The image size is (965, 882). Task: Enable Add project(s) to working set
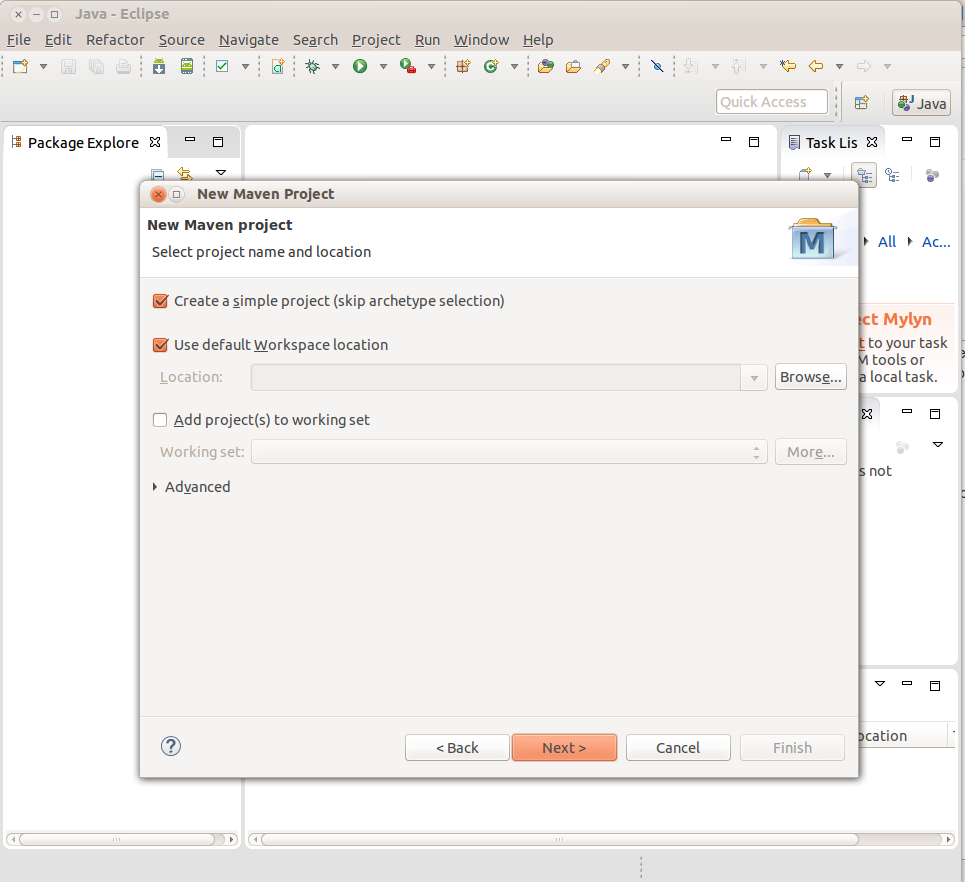160,420
